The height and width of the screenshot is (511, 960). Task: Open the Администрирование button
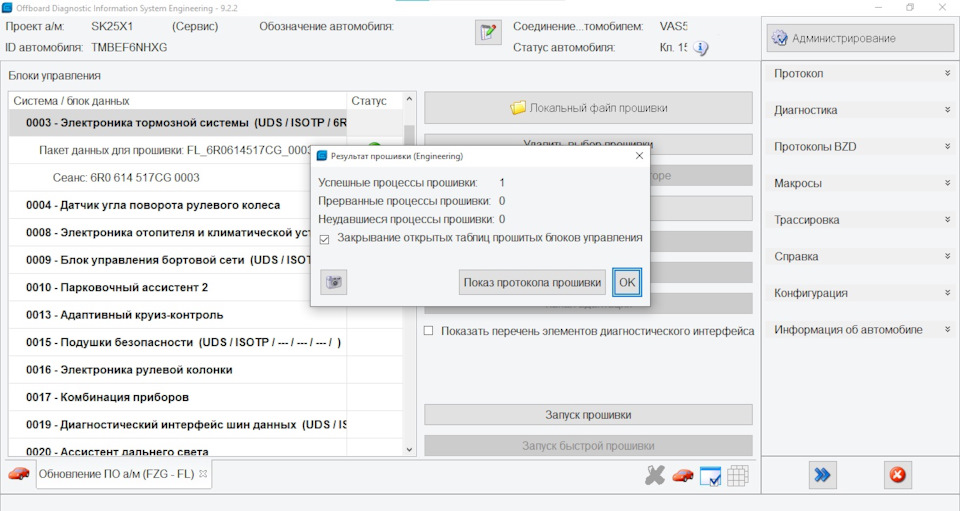pos(860,38)
